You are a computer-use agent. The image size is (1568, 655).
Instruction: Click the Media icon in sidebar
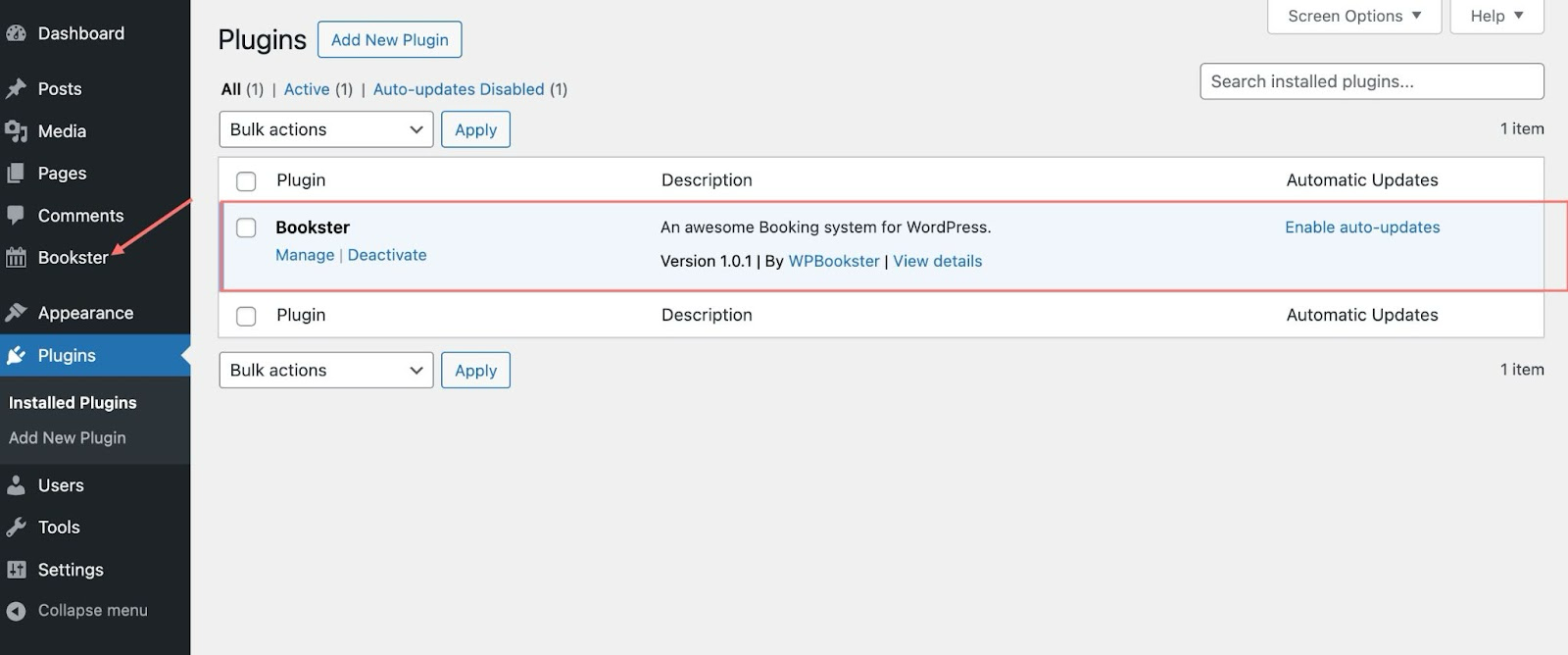[16, 131]
